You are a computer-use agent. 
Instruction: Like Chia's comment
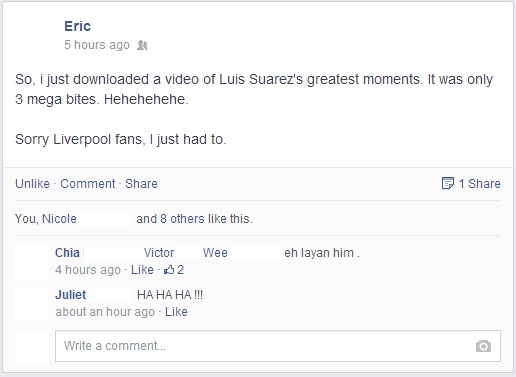pyautogui.click(x=142, y=270)
